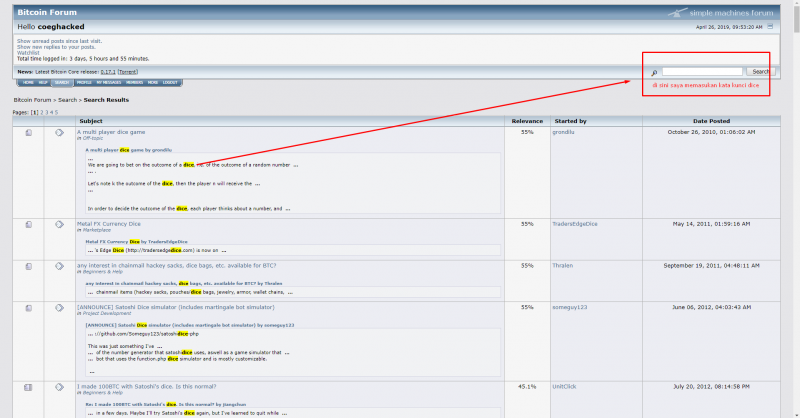Open MY MESSAGES in the menu bar
Image resolution: width=800 pixels, height=418 pixels.
(109, 83)
